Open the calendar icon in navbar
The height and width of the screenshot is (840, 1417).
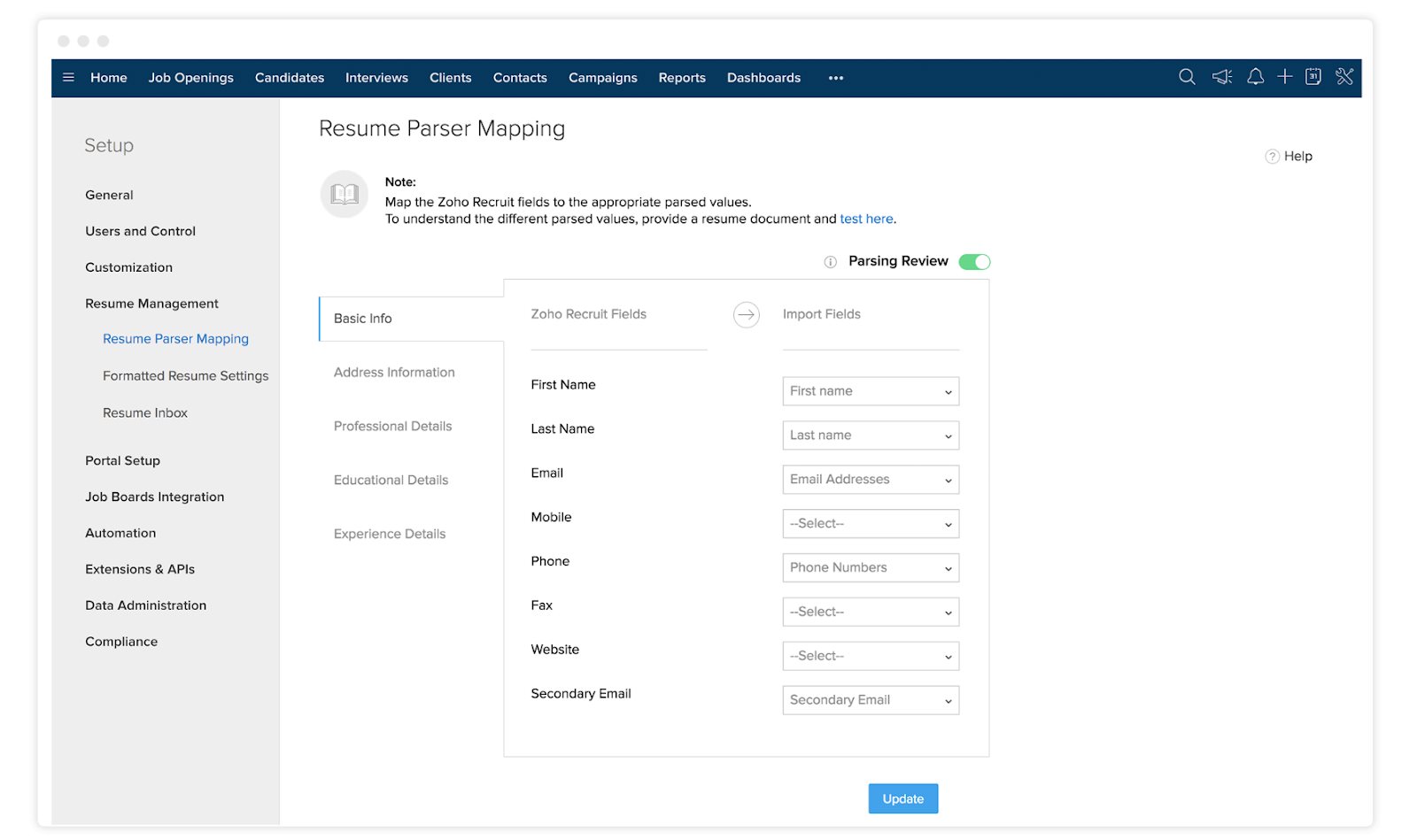tap(1313, 77)
